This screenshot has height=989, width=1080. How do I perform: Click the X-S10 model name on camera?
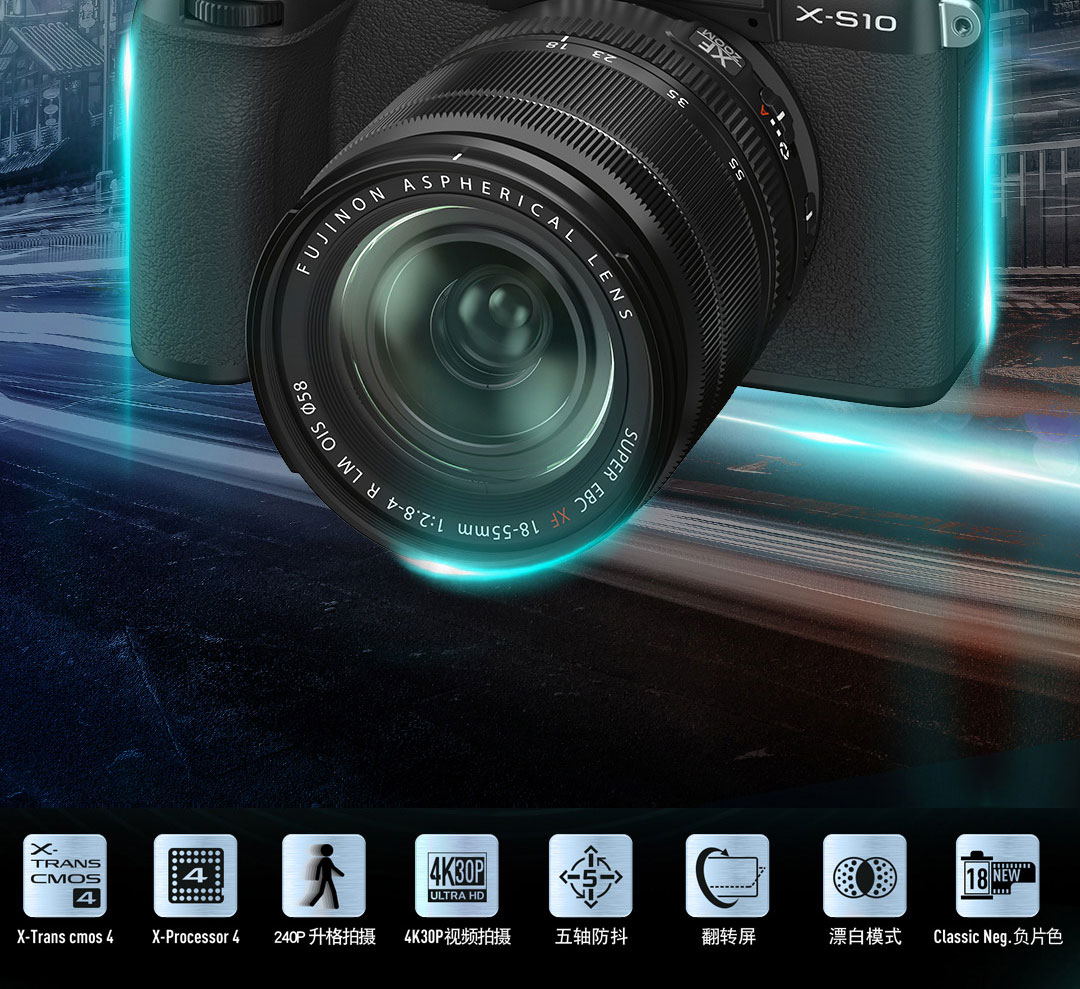click(846, 19)
